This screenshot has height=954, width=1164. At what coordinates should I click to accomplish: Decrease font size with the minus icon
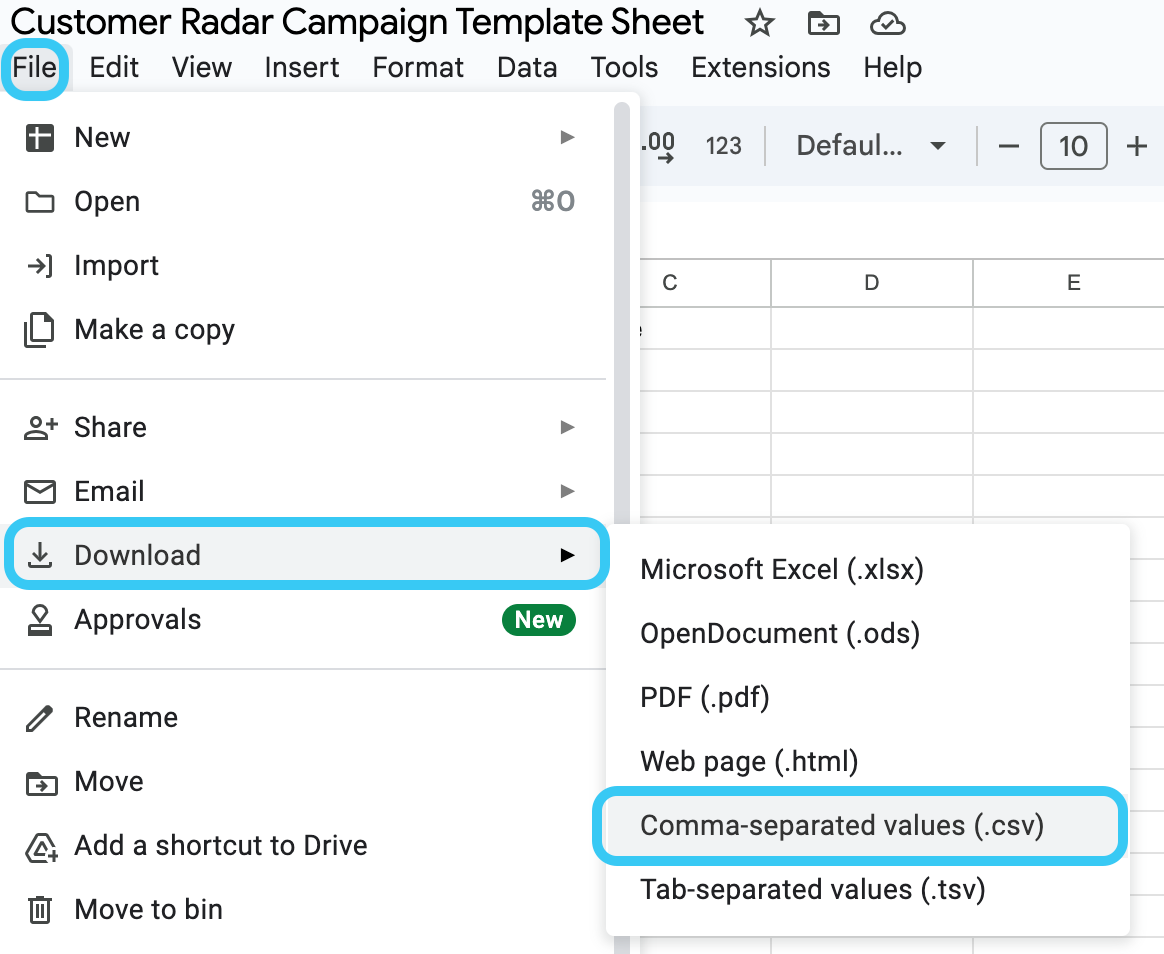(x=1008, y=146)
